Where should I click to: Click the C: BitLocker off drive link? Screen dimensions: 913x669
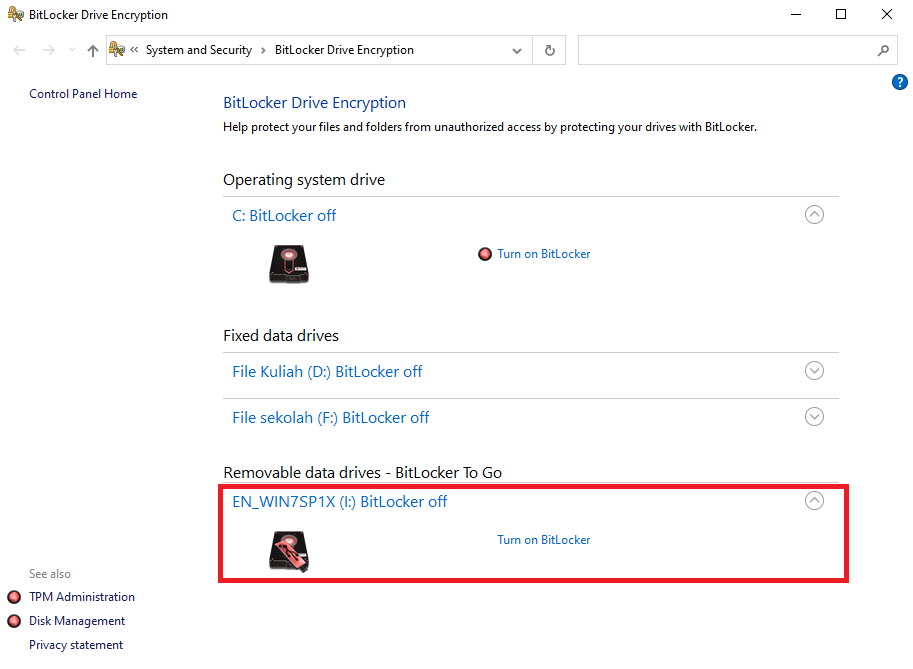(x=284, y=215)
